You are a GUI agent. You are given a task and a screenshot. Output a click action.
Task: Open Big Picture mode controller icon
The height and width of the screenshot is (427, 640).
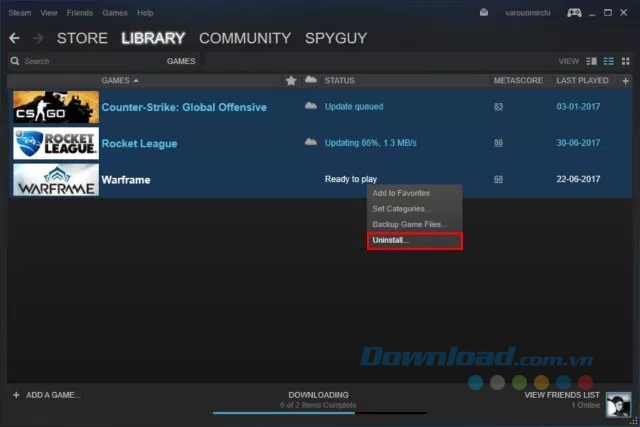coord(574,13)
